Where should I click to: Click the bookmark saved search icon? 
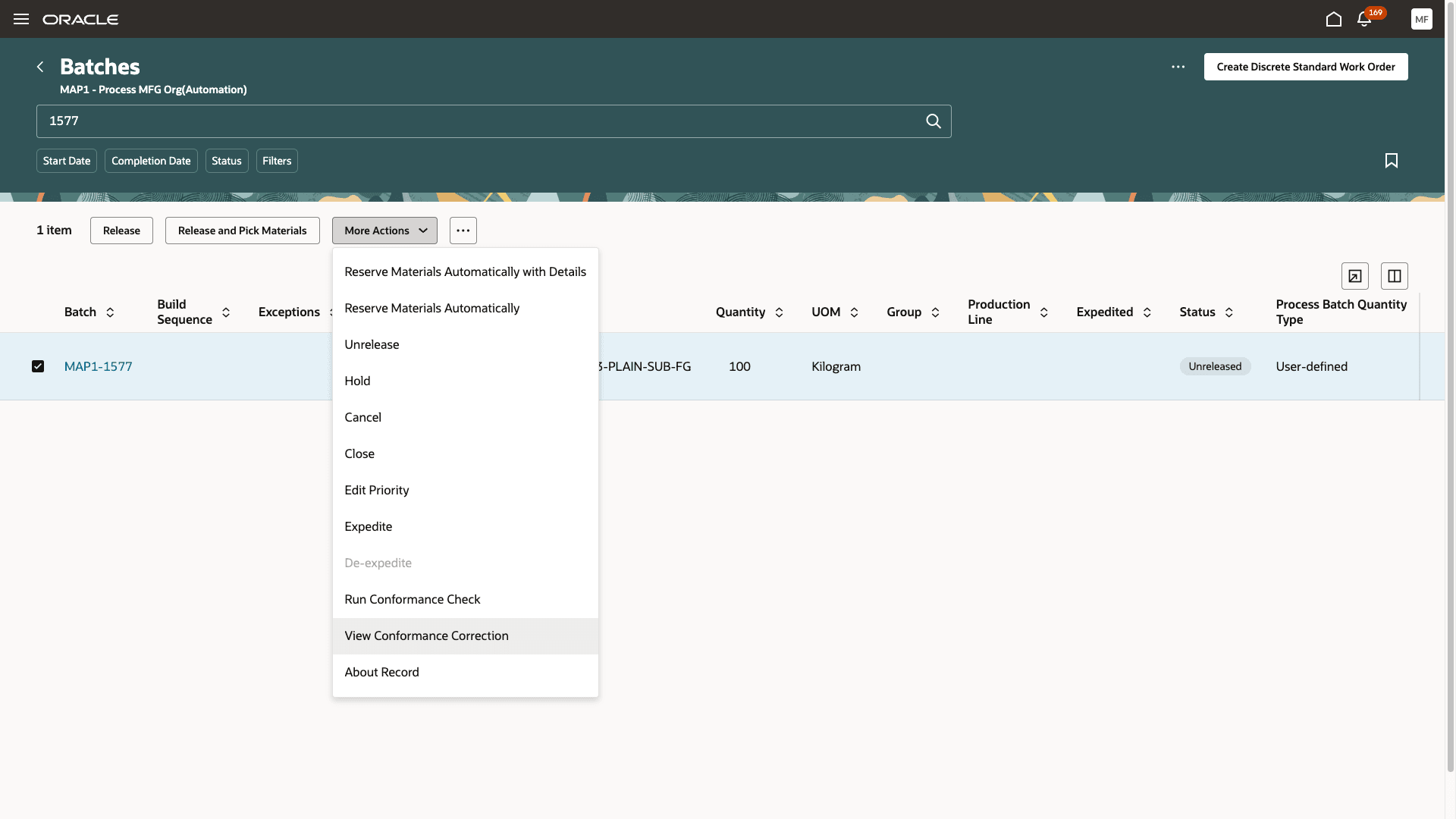coord(1392,161)
